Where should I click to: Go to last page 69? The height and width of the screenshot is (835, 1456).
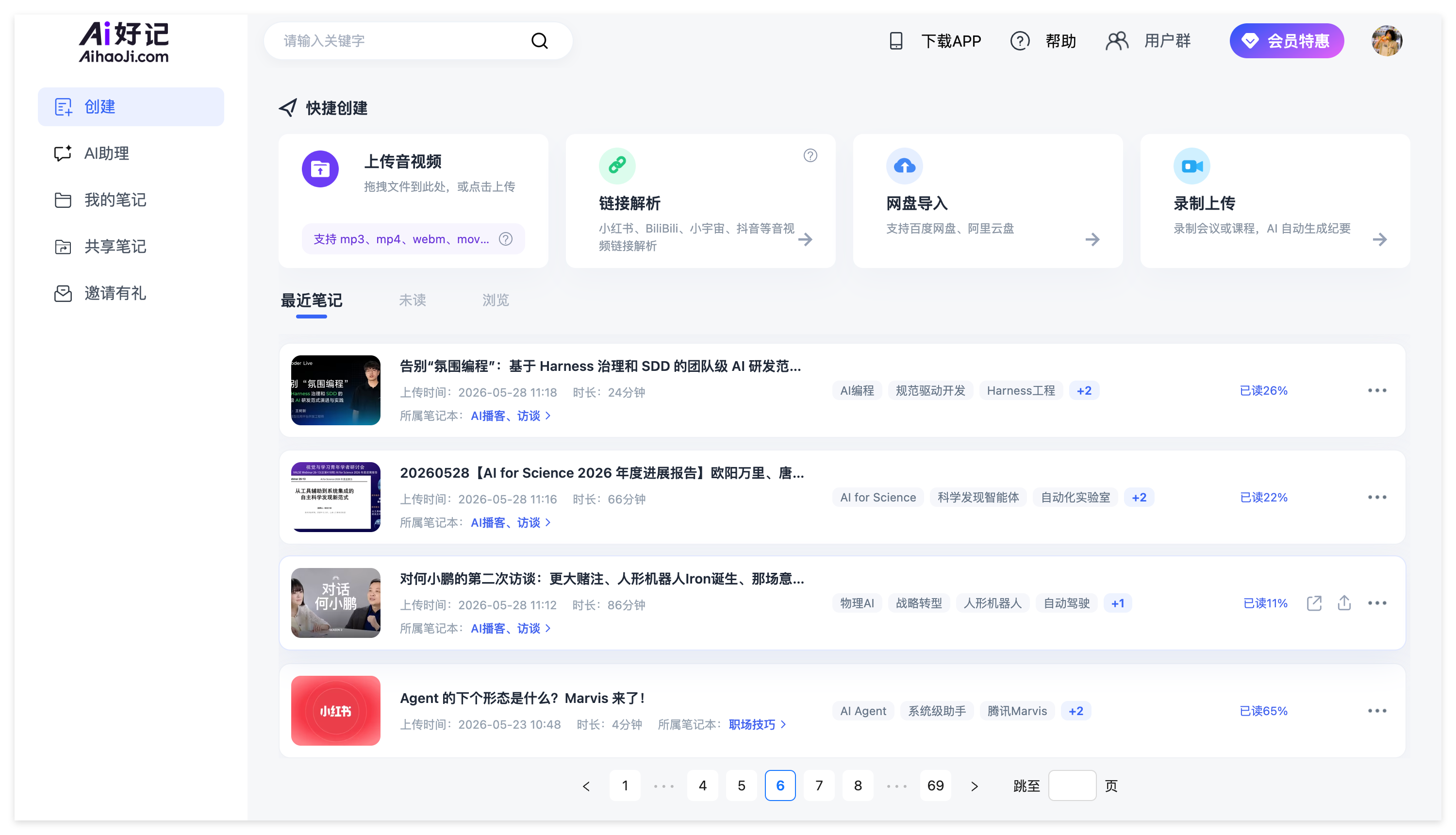pyautogui.click(x=936, y=785)
